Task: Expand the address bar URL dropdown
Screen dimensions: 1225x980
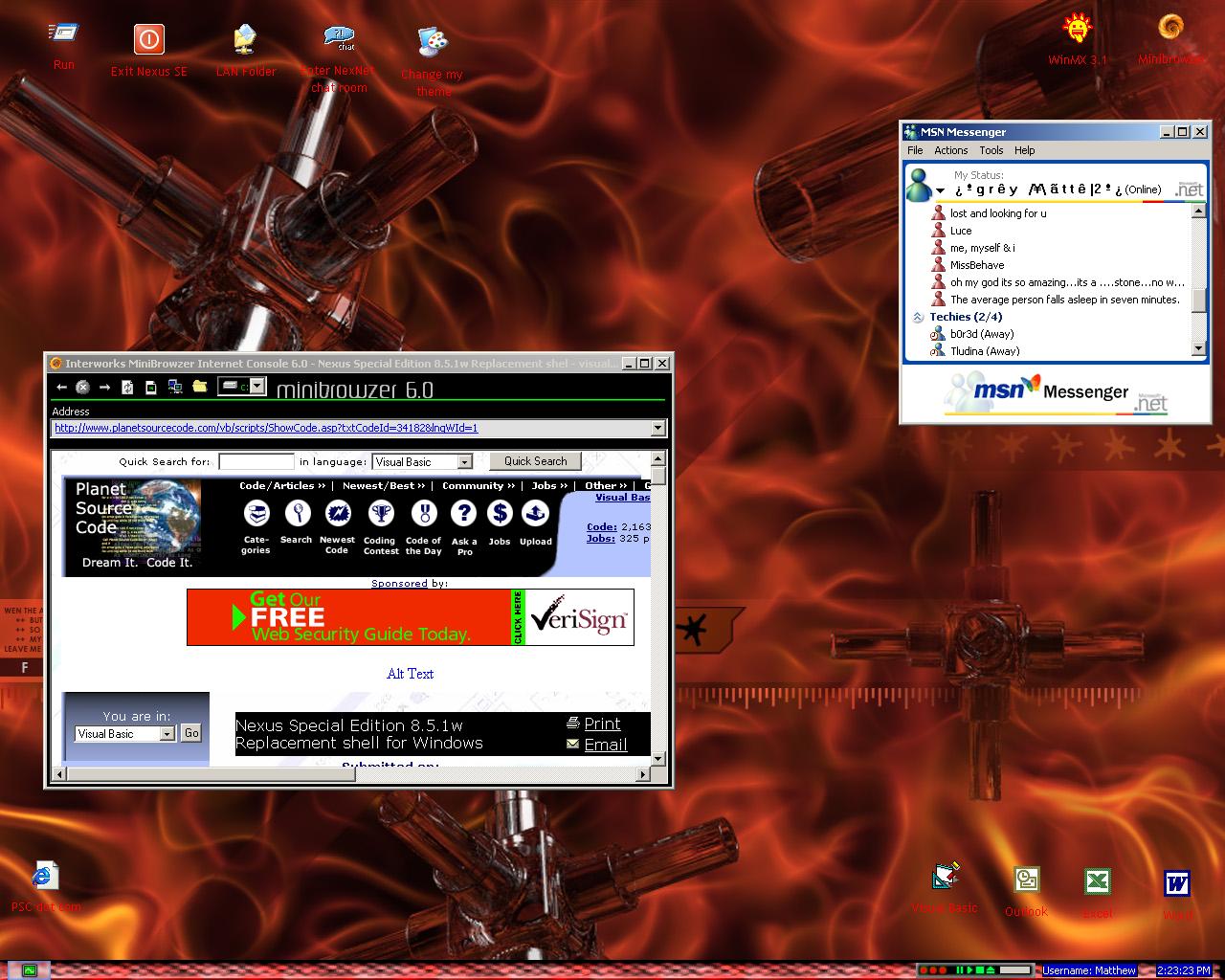Action: 657,429
